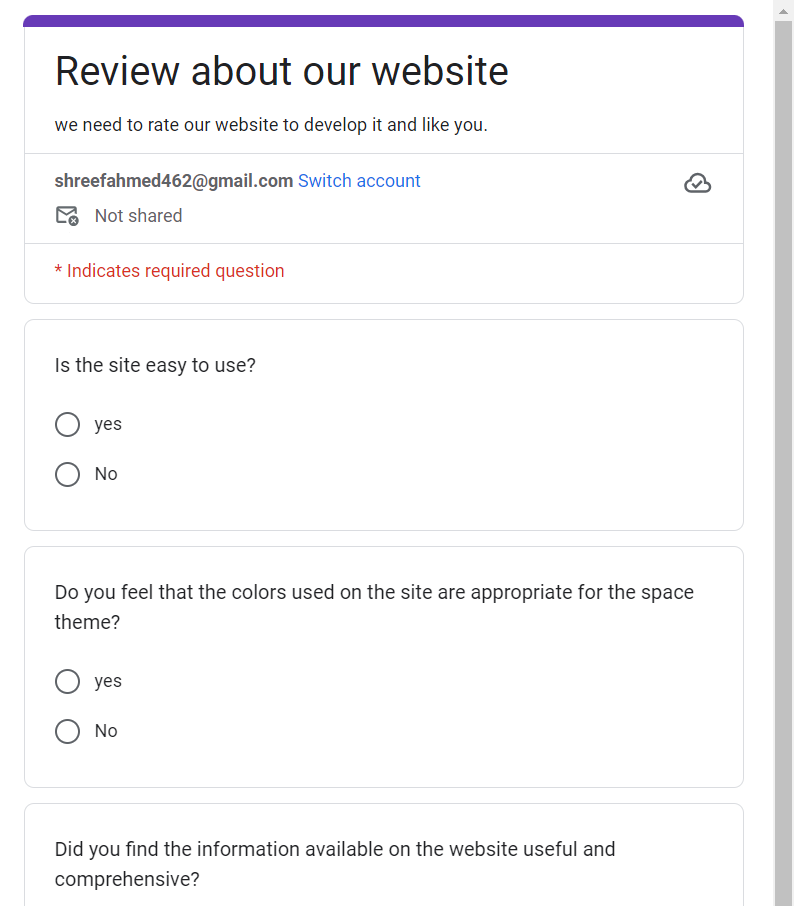Open the Switch account link

(x=359, y=181)
